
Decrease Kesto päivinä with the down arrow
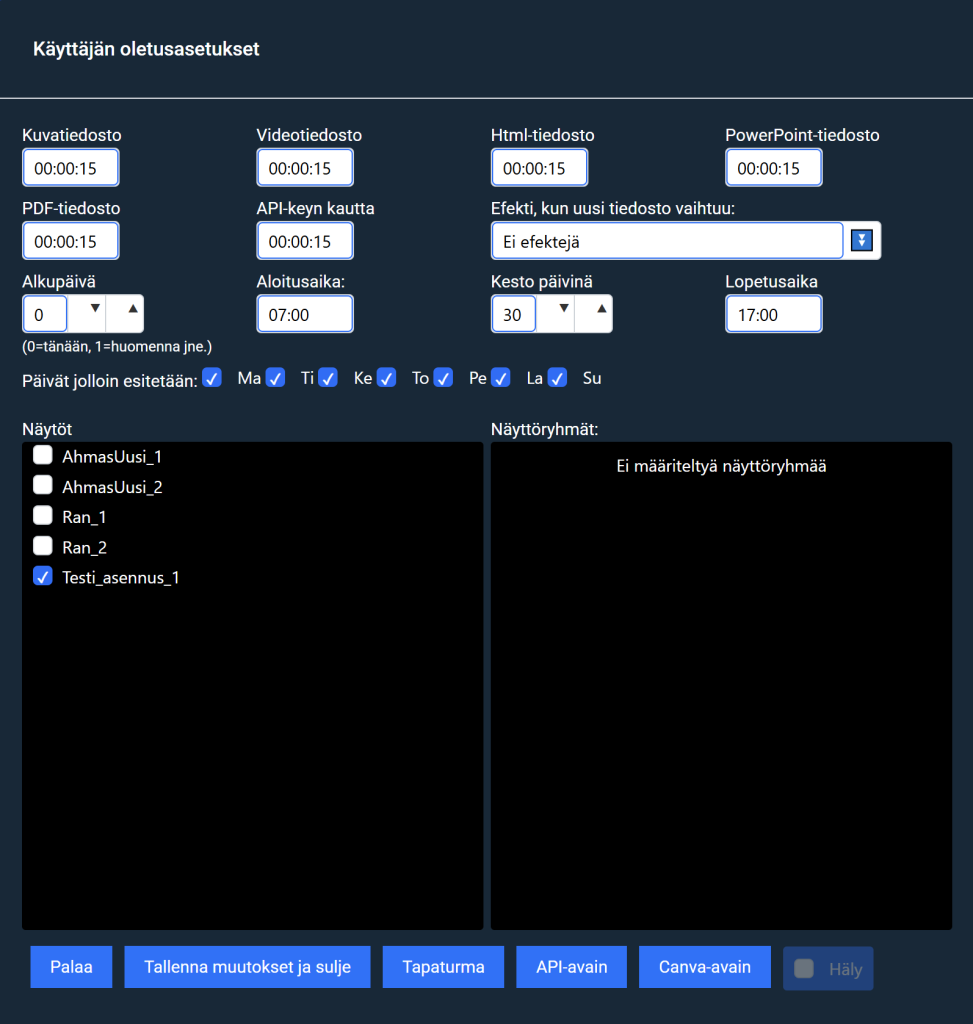coord(563,310)
